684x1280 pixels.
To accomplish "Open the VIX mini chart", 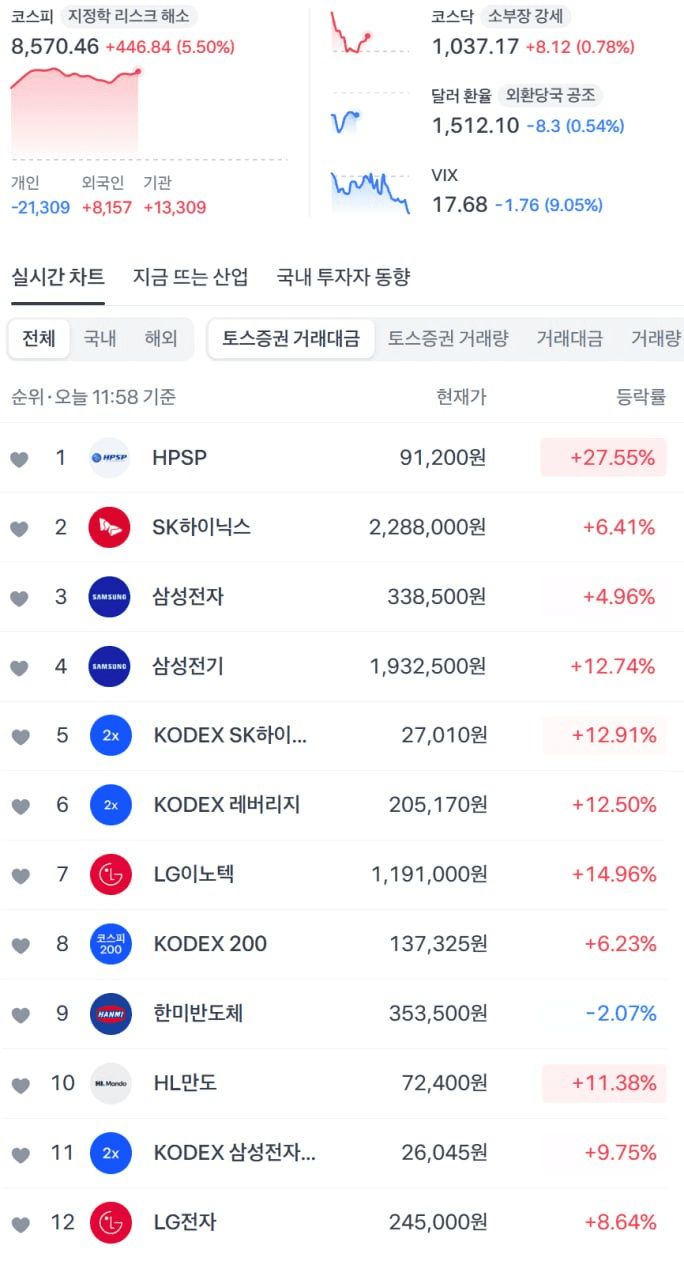I will click(370, 192).
